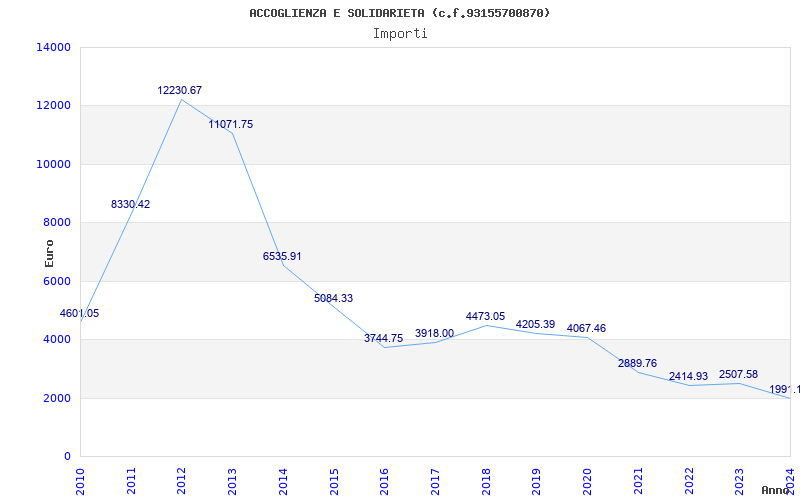This screenshot has width=800, height=500.
Task: Click x-axis year 2020
Action: pyautogui.click(x=587, y=481)
